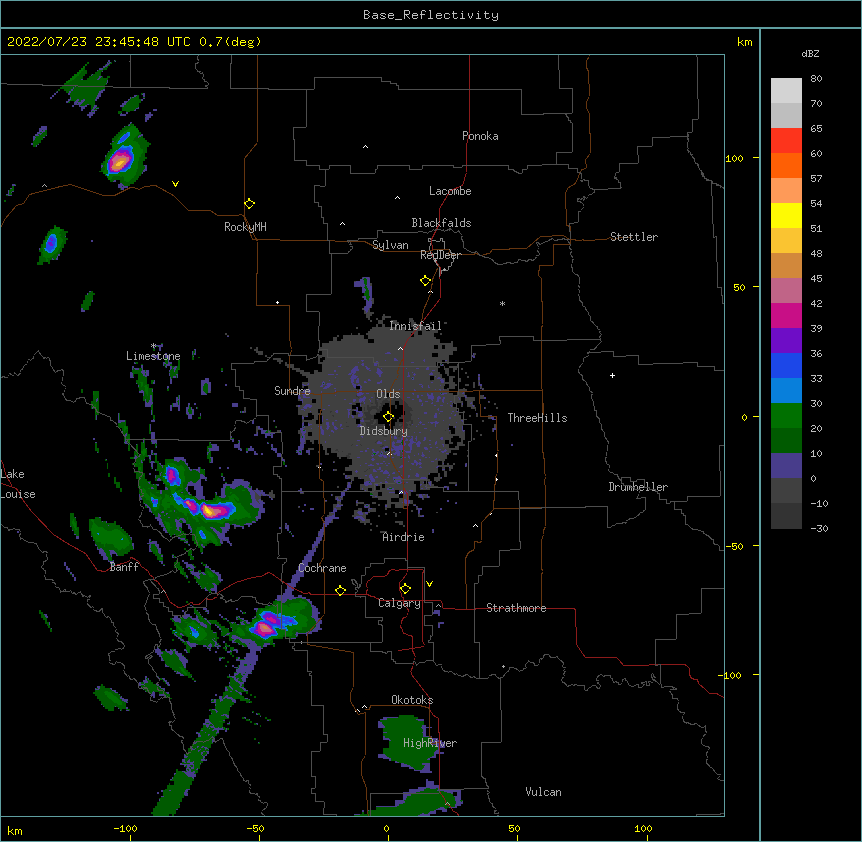Screen dimensions: 862x842
Task: Click the bright yellow 54-51 dBZ swatch
Action: [786, 215]
